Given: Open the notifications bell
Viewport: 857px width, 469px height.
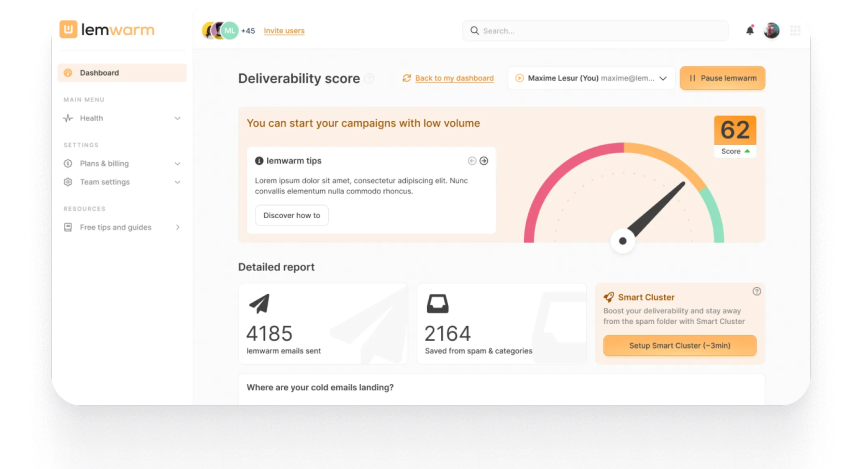Looking at the screenshot, I should tap(750, 31).
